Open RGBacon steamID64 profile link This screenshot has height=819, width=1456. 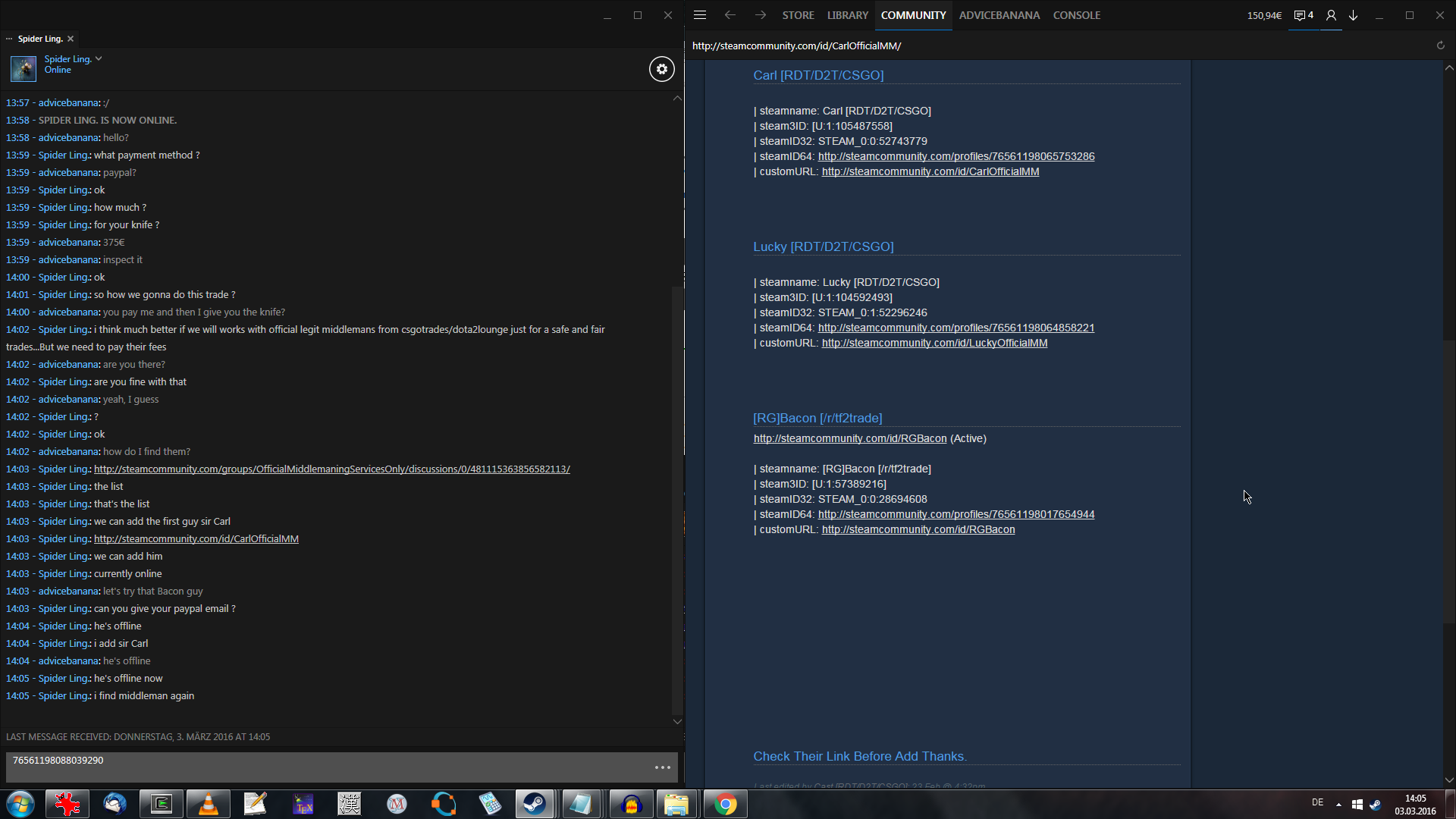pos(955,514)
